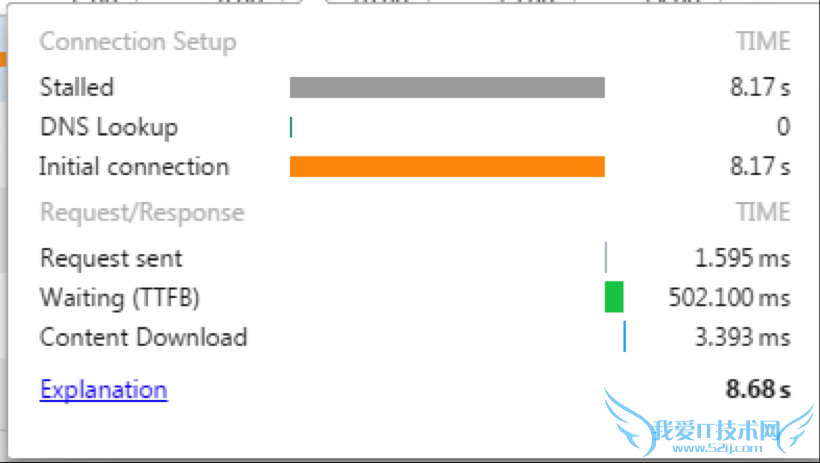
Task: Select the Stalled row label
Action: [76, 87]
